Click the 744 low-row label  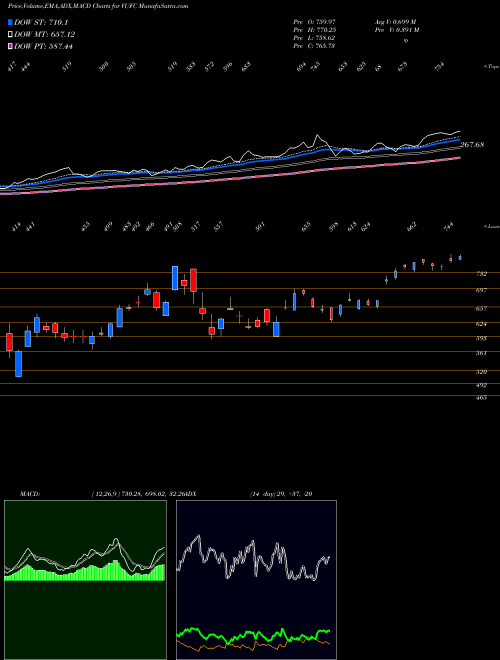click(449, 227)
